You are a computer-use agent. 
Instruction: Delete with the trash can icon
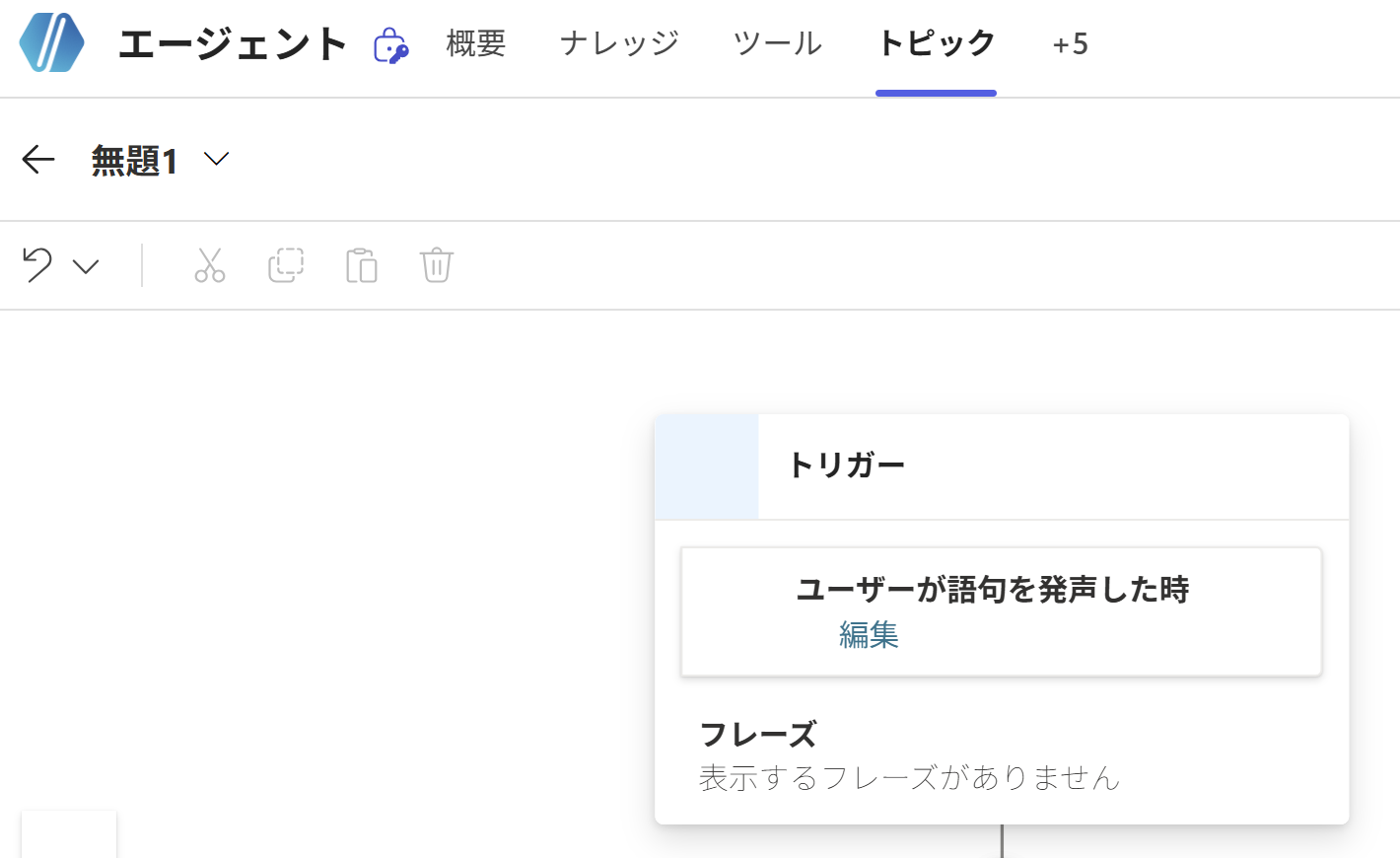437,265
